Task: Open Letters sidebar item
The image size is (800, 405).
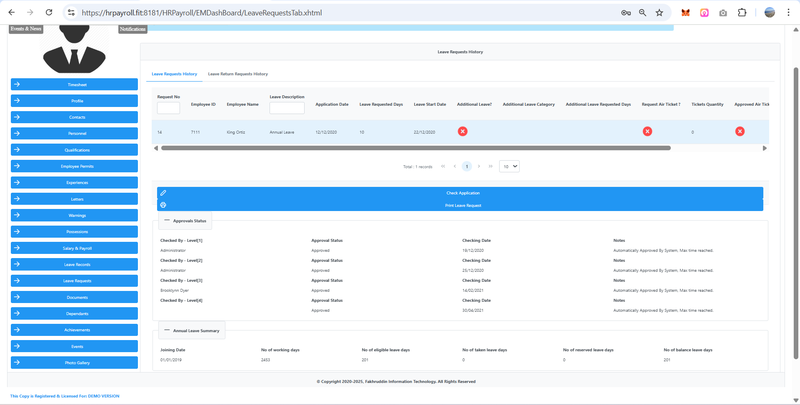Action: point(74,199)
